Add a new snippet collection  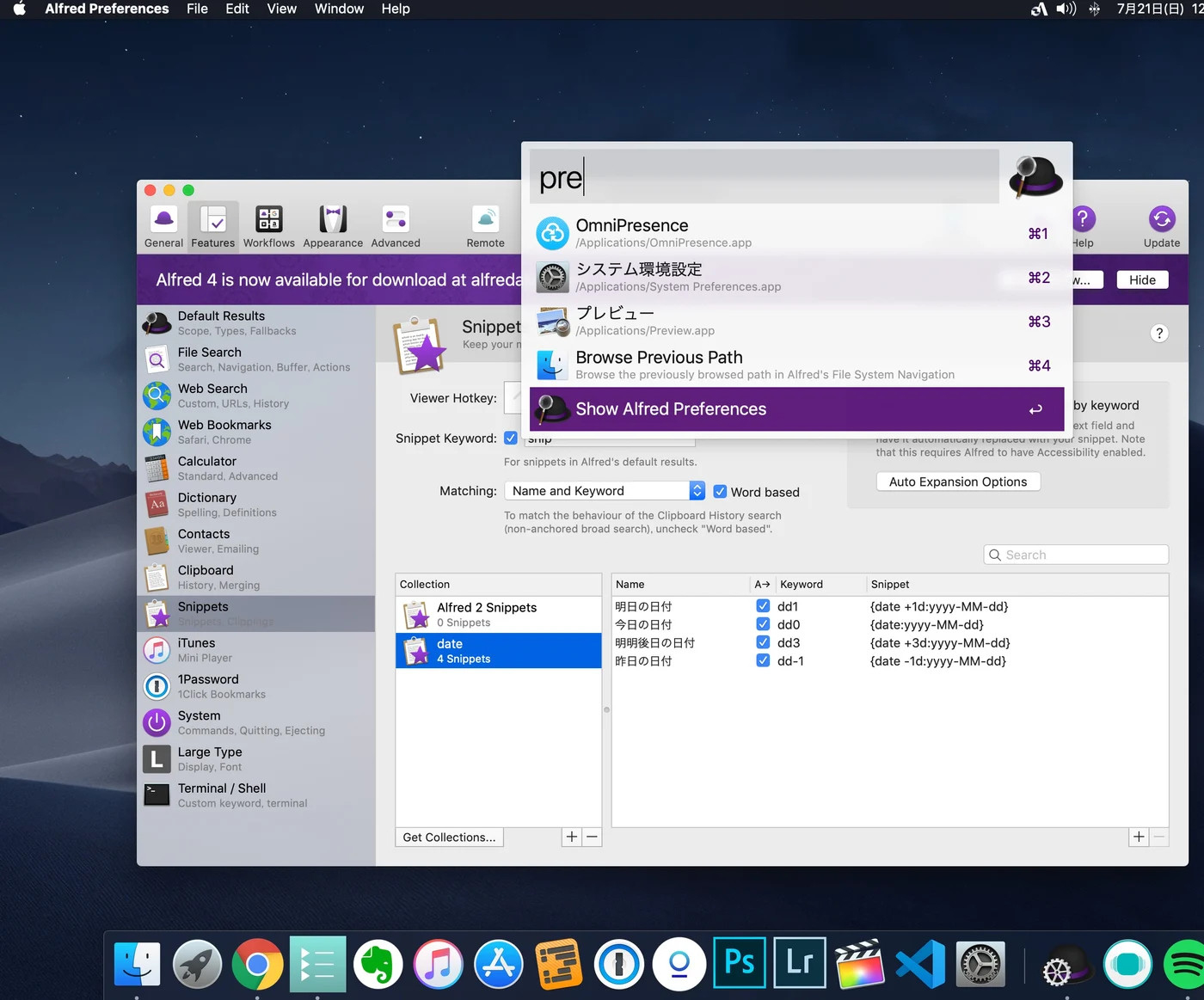(572, 837)
